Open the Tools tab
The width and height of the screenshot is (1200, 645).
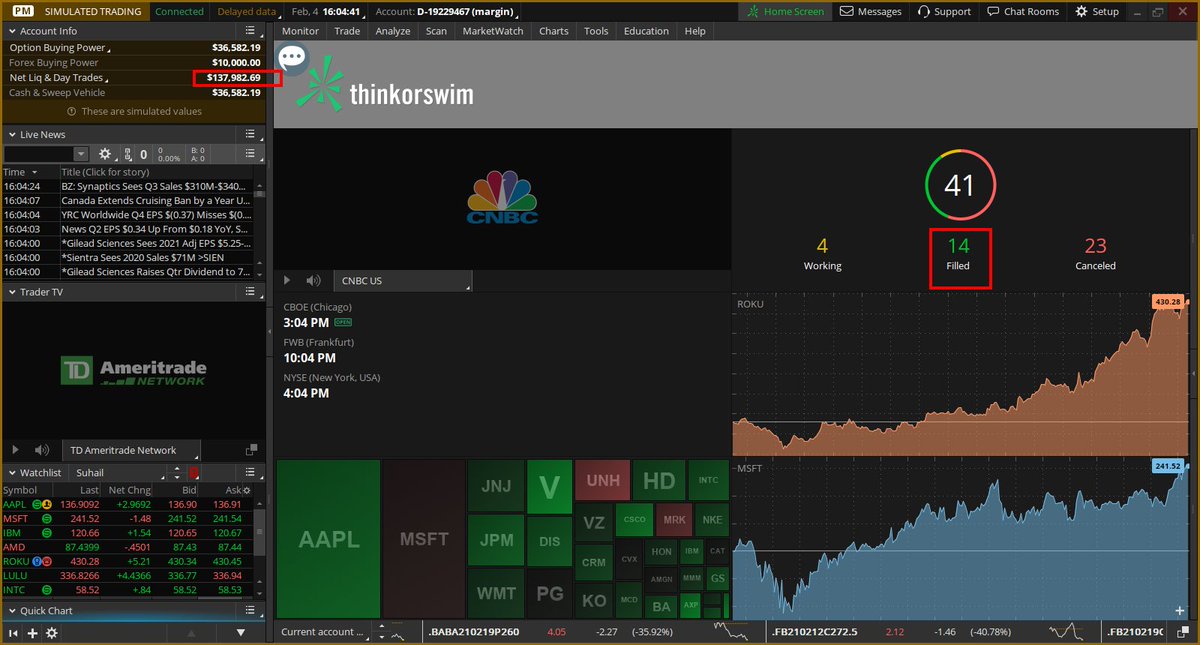[x=596, y=31]
